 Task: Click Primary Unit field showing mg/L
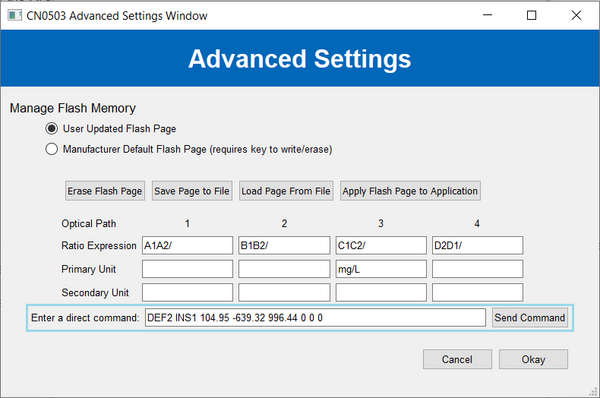click(x=381, y=269)
